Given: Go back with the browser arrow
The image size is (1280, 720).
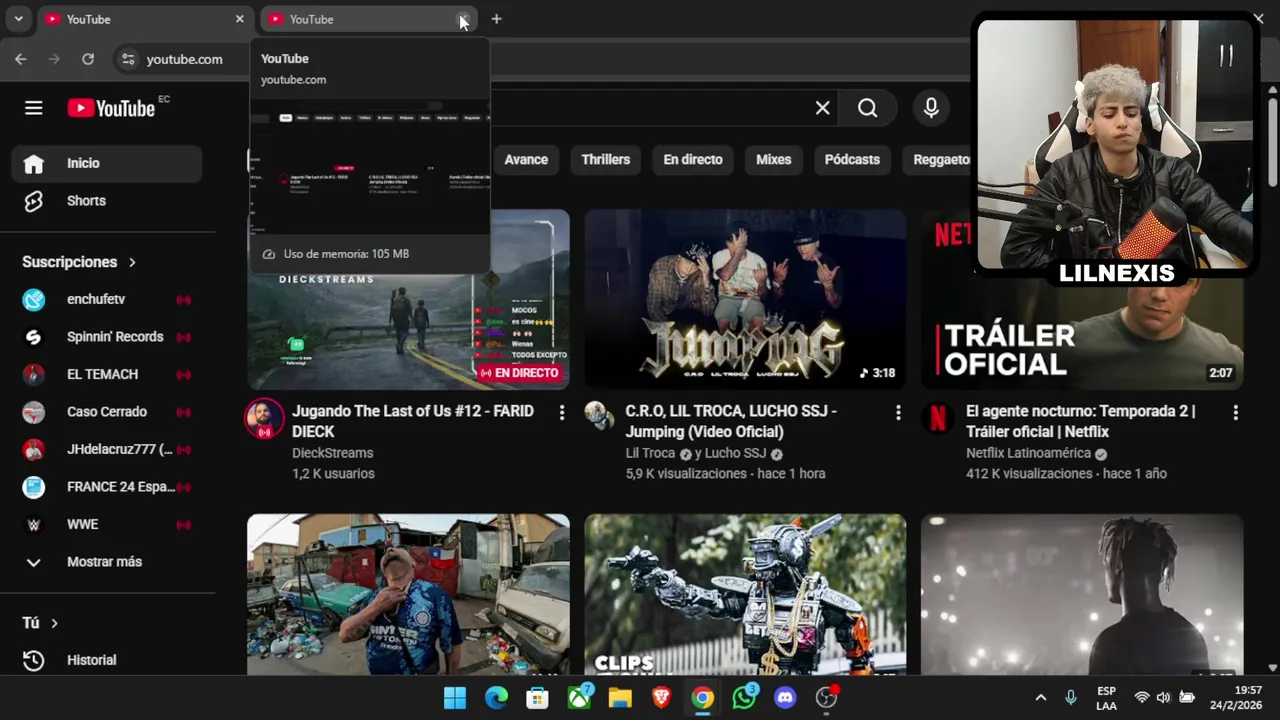Looking at the screenshot, I should pos(21,59).
